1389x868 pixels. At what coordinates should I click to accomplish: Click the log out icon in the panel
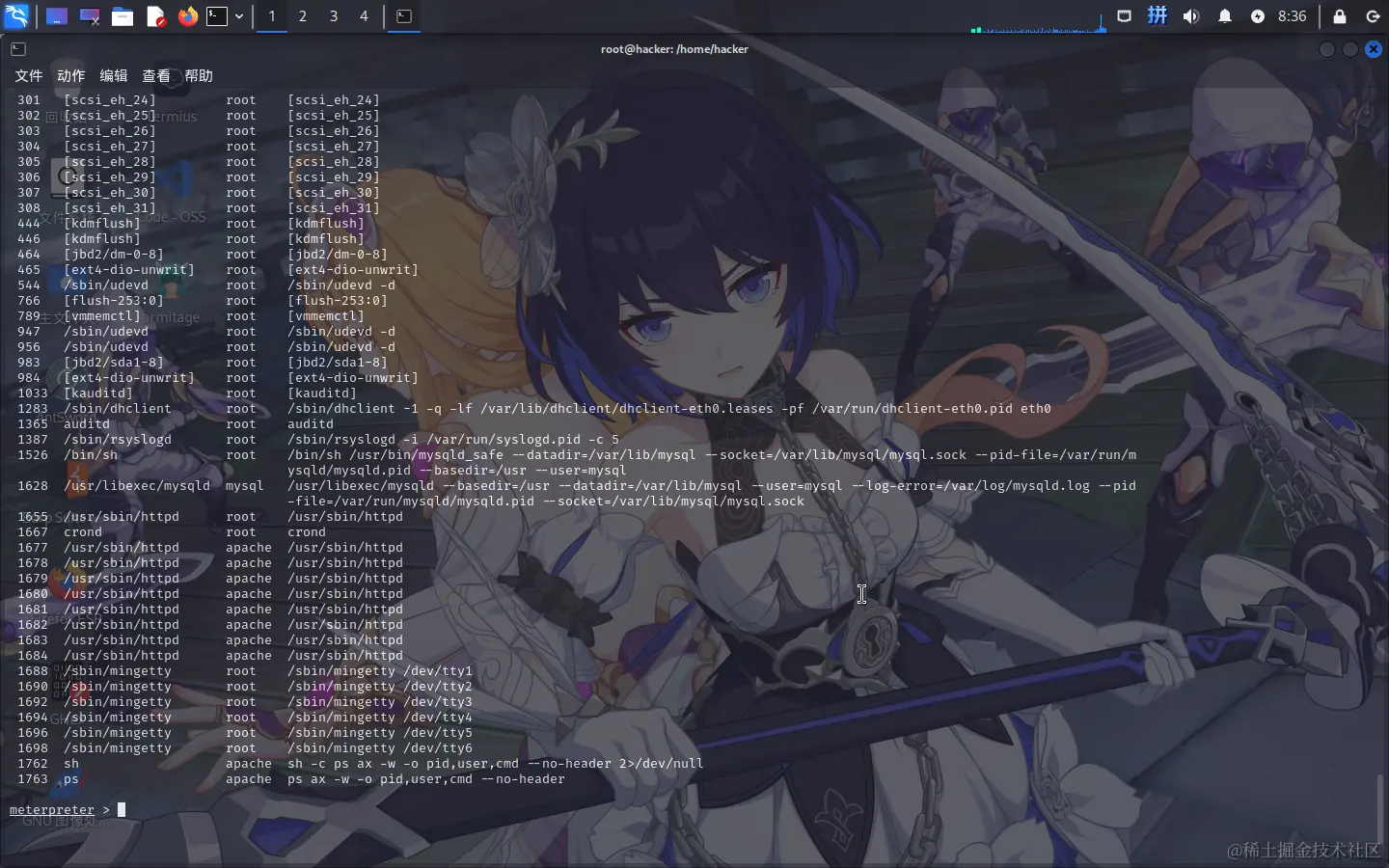(x=1373, y=16)
